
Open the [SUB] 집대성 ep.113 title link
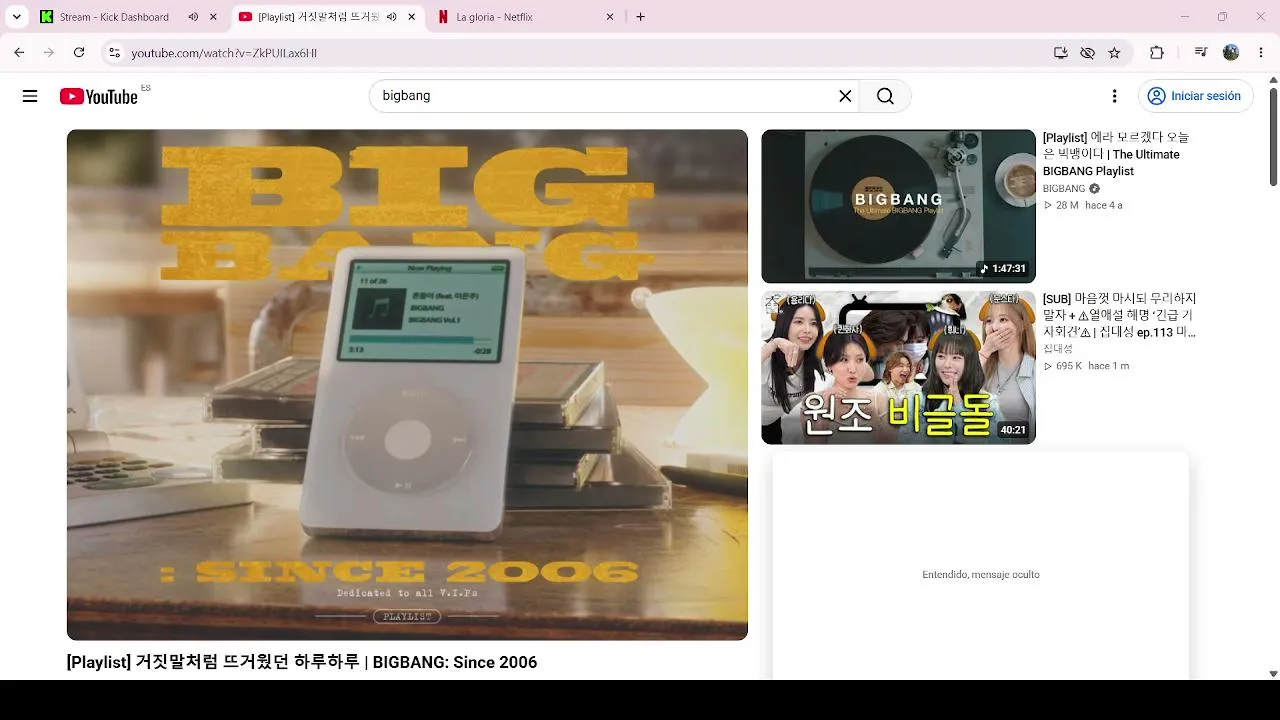1119,315
